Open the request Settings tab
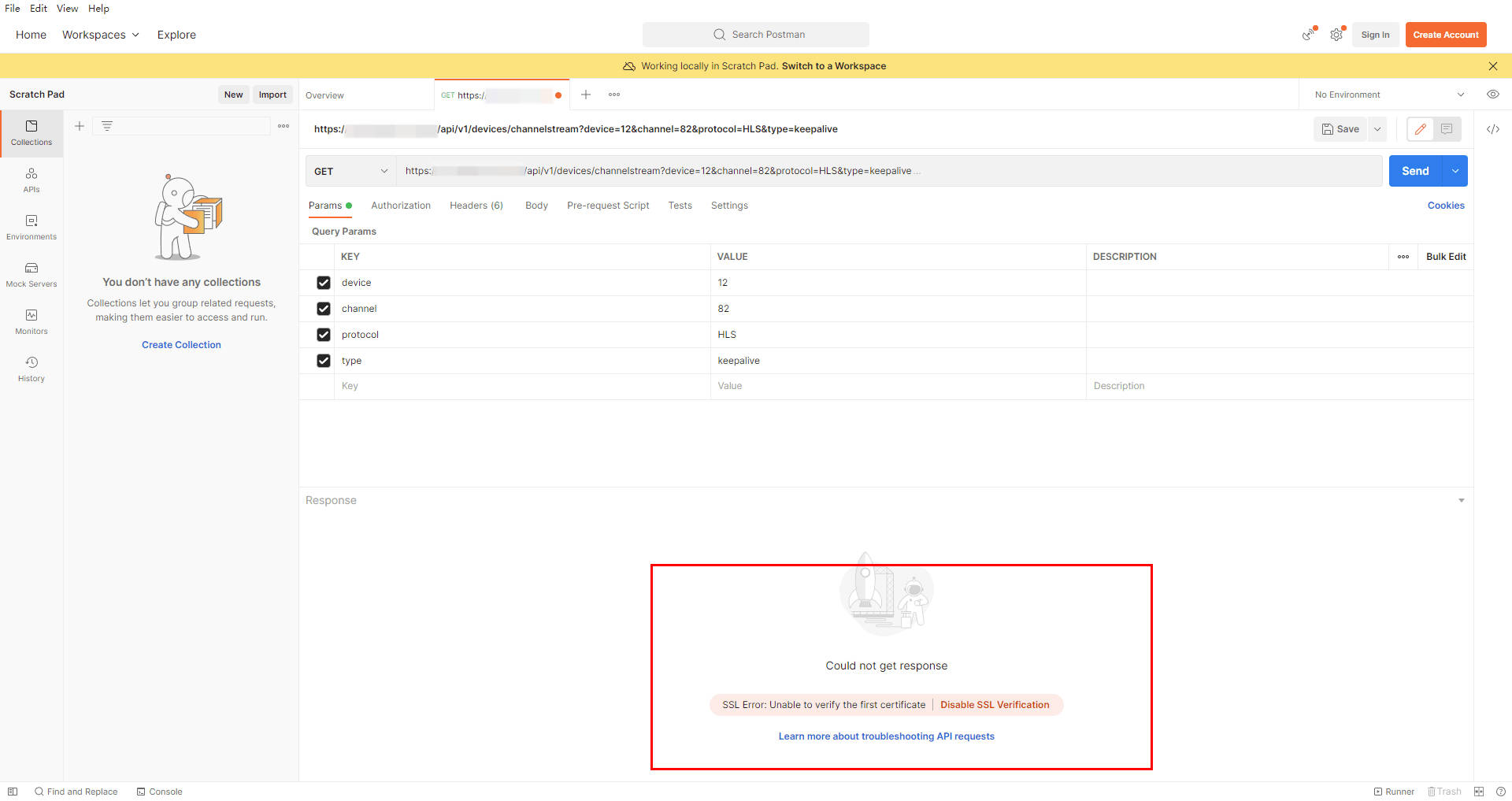1512x801 pixels. (x=729, y=206)
